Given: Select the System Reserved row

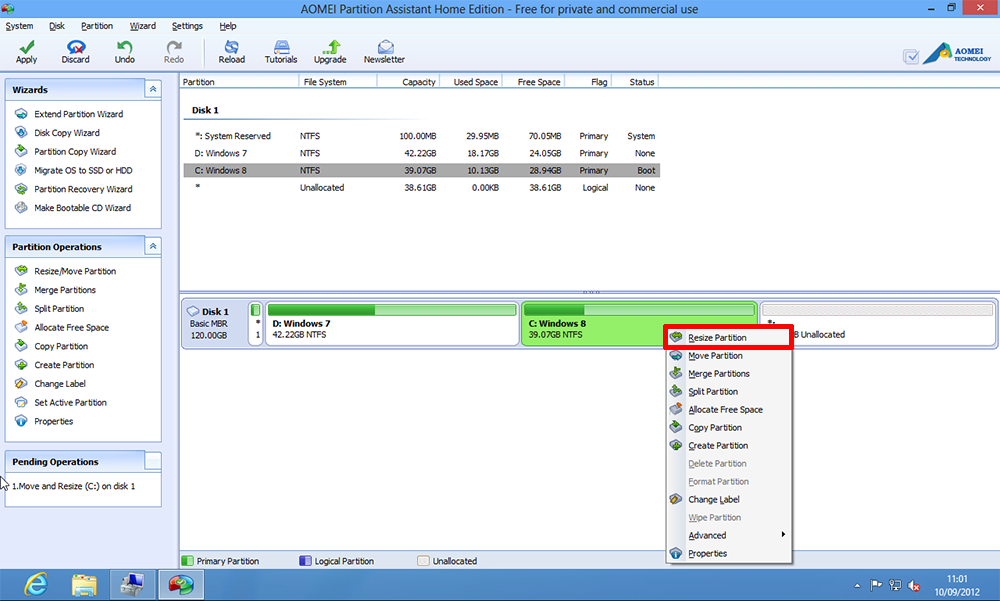Looking at the screenshot, I should (x=422, y=136).
